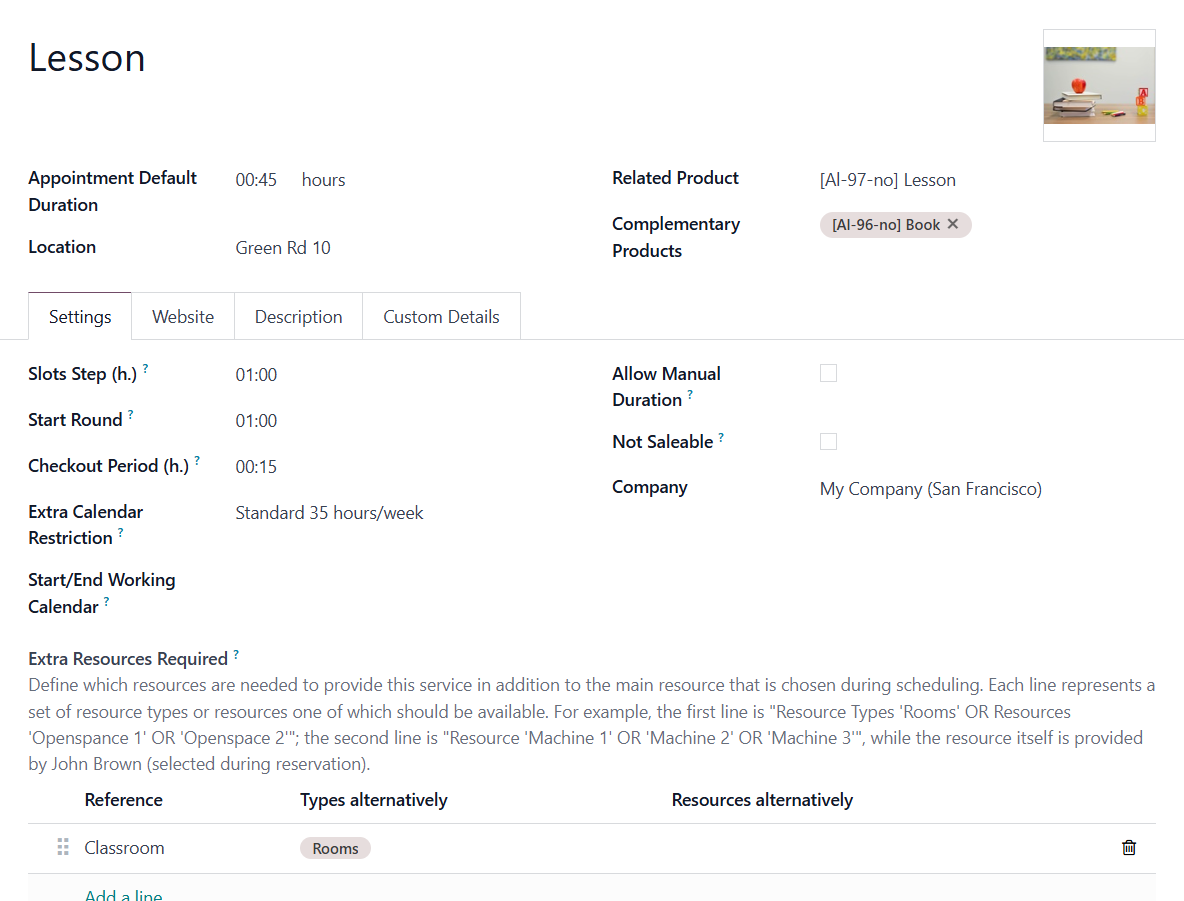Image resolution: width=1184 pixels, height=901 pixels.
Task: Show help tooltip for Start Round
Action: tap(131, 414)
